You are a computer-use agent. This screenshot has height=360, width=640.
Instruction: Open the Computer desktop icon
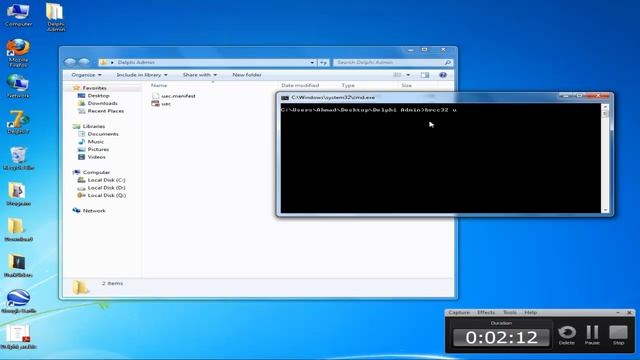coord(18,14)
